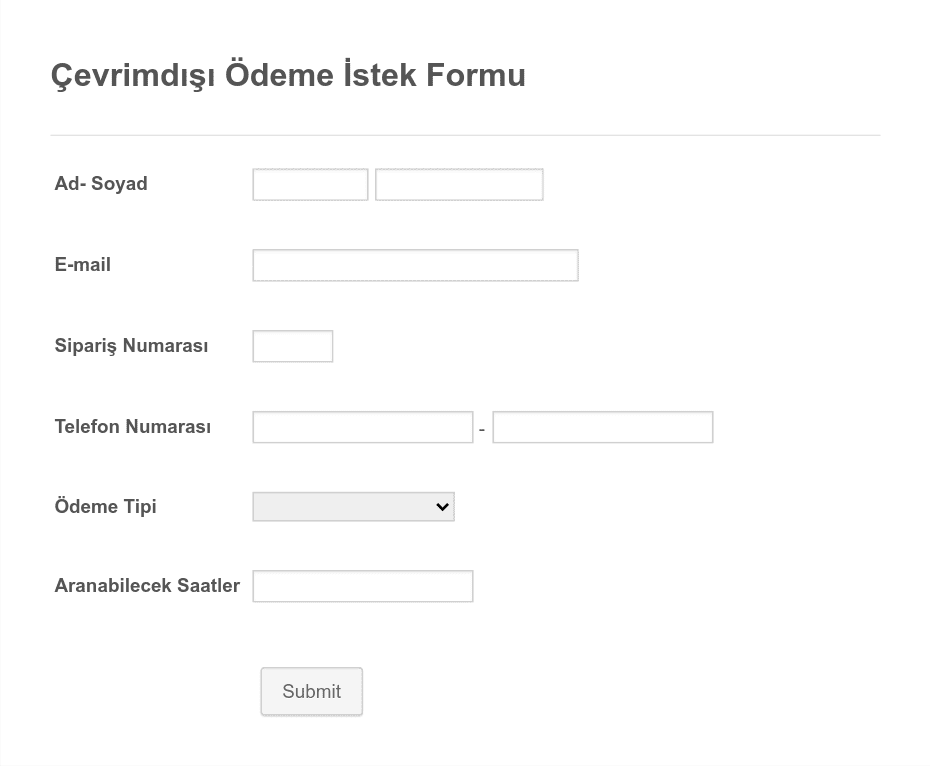This screenshot has height=766, width=930.
Task: Click the Aranabilecek Saatler label
Action: (147, 586)
